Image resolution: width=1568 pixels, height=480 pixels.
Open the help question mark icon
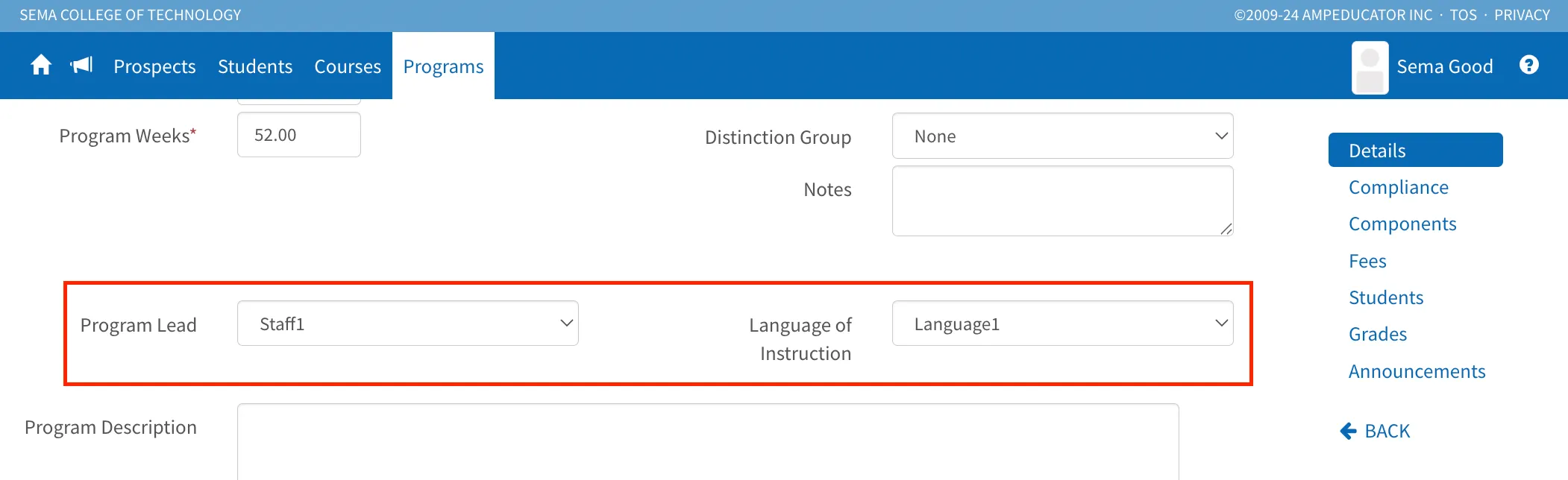click(x=1529, y=66)
